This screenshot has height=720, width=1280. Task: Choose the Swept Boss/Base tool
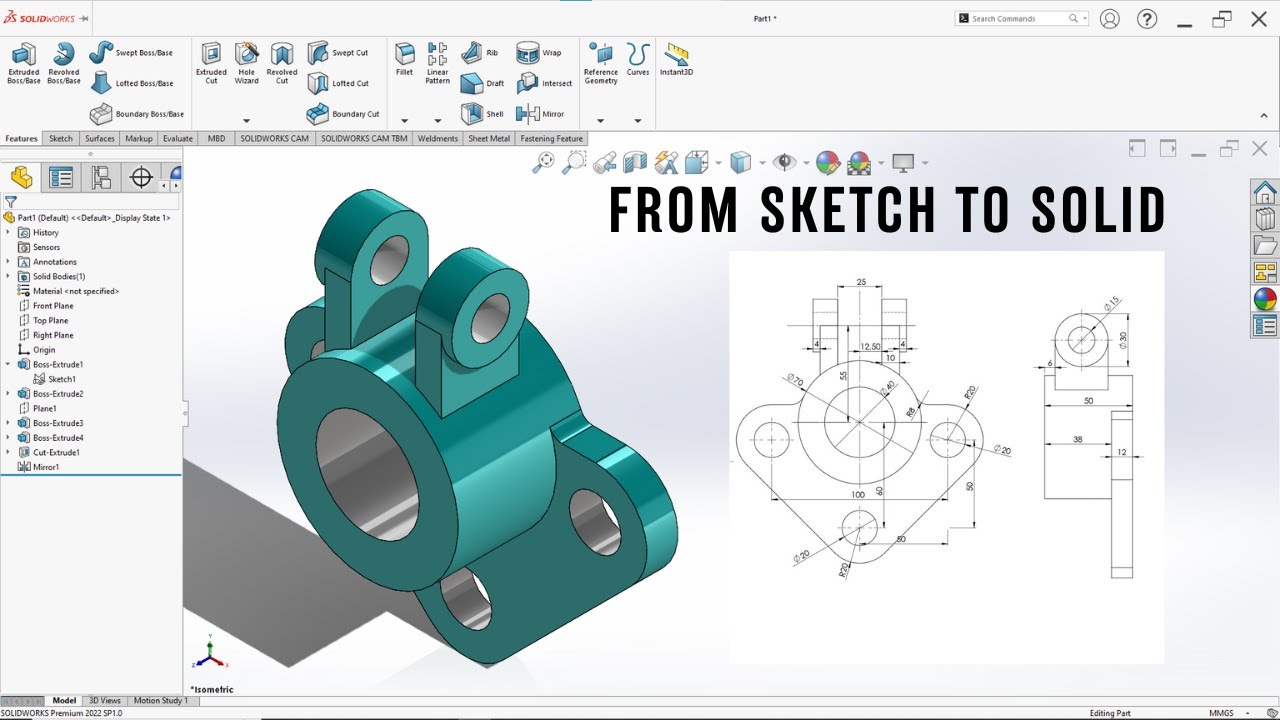click(x=130, y=52)
